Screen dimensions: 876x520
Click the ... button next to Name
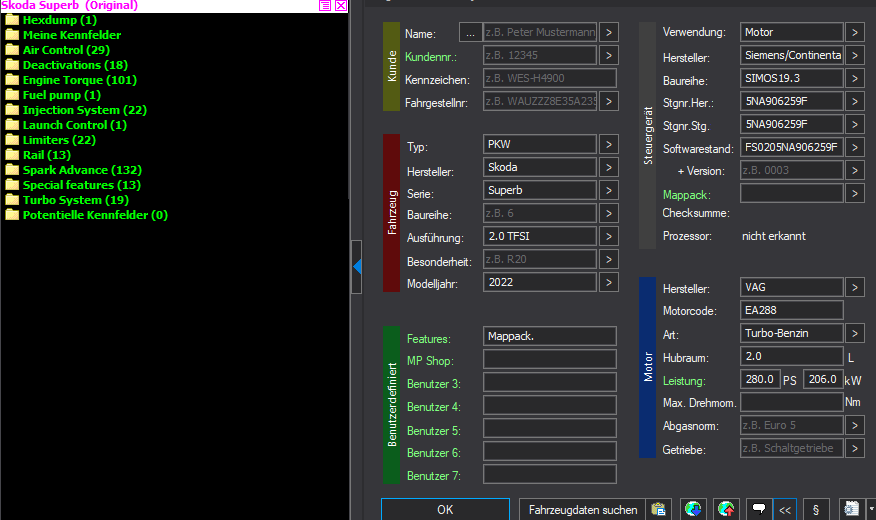click(x=470, y=33)
